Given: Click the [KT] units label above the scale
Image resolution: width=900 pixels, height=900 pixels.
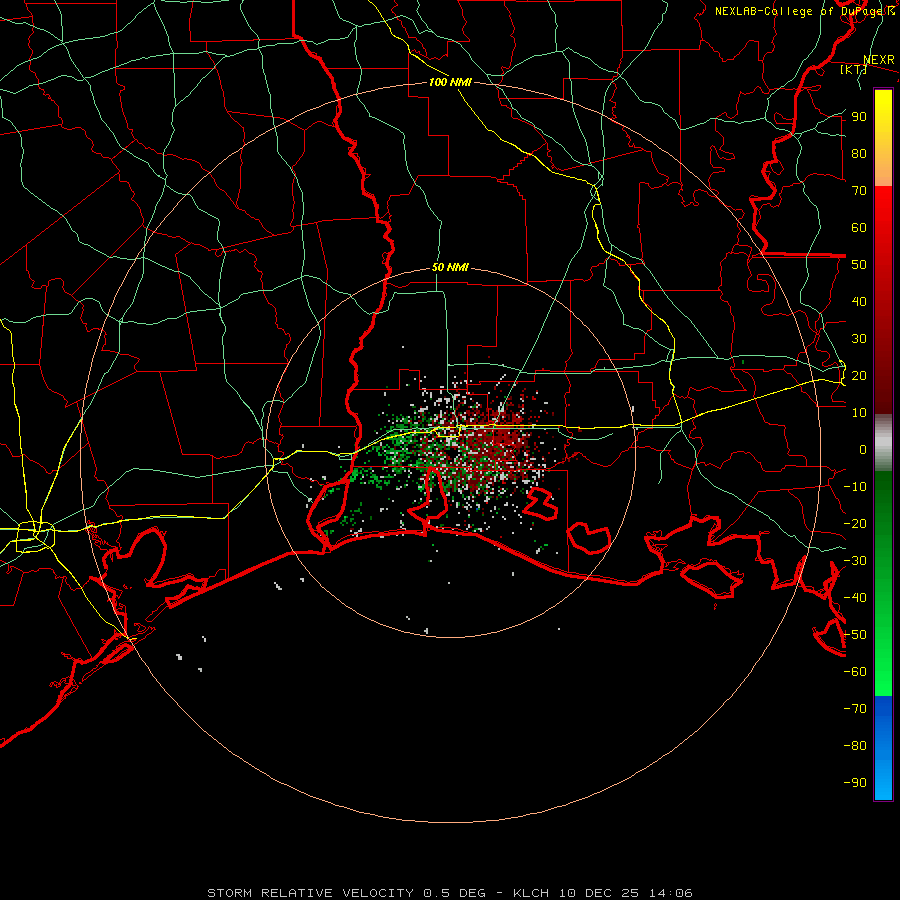Looking at the screenshot, I should pyautogui.click(x=854, y=69).
